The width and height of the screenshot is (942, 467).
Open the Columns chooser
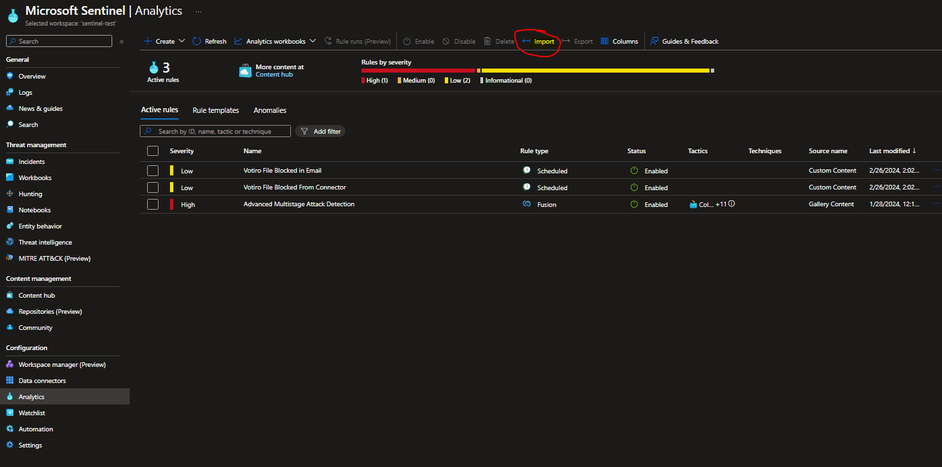(619, 41)
